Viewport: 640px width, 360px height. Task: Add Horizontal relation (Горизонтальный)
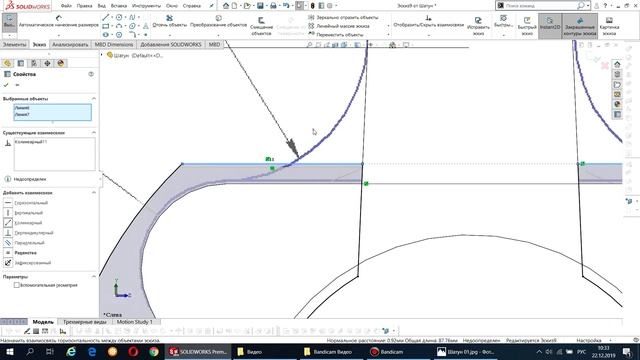pyautogui.click(x=27, y=203)
